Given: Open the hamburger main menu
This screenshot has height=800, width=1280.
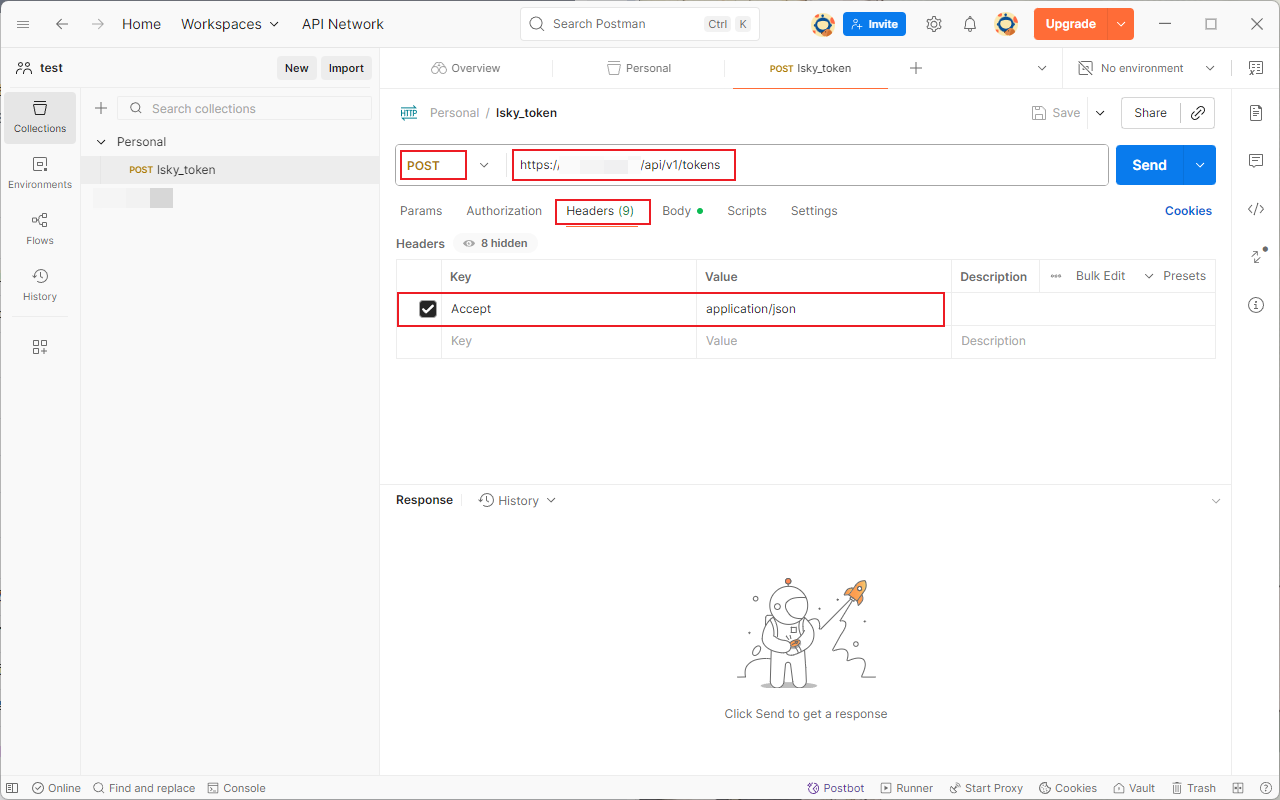Looking at the screenshot, I should pyautogui.click(x=23, y=24).
